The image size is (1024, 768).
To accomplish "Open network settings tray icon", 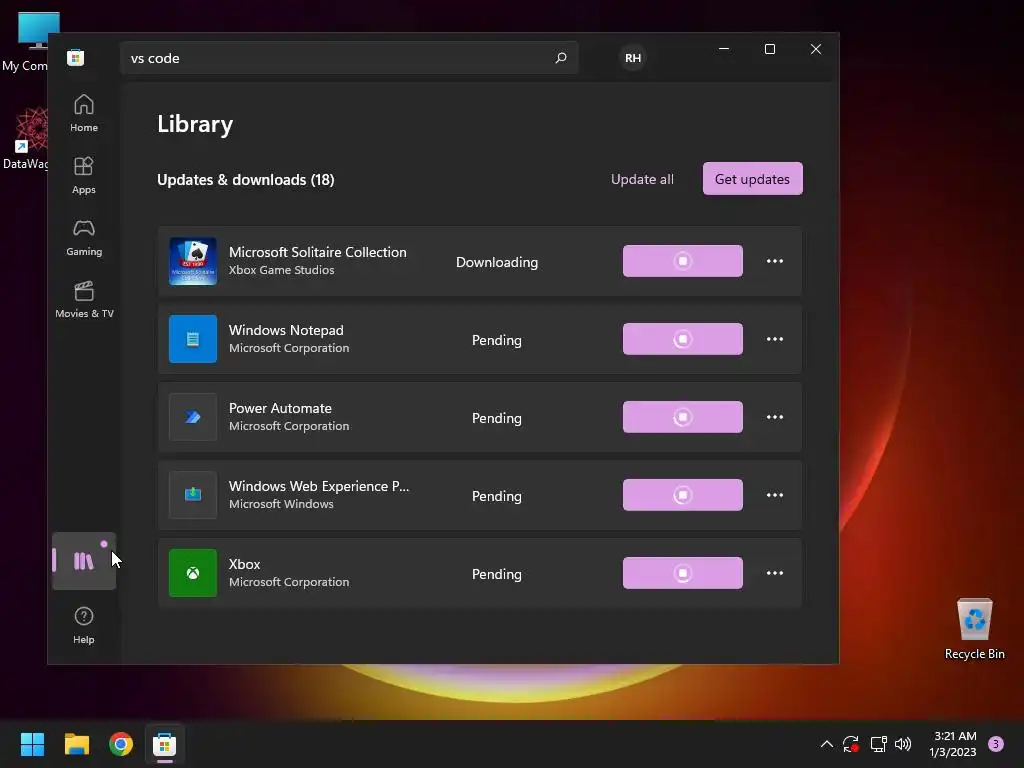I will point(878,744).
